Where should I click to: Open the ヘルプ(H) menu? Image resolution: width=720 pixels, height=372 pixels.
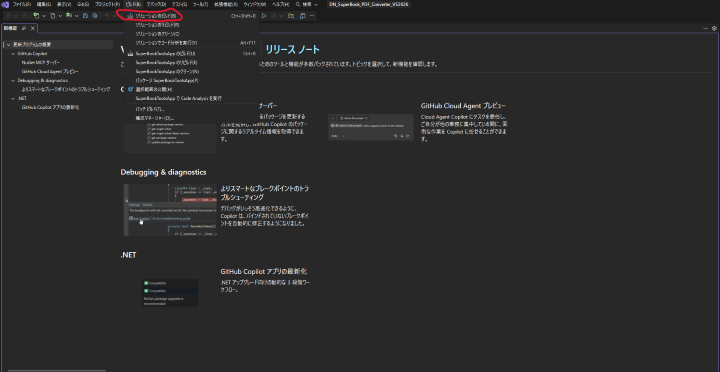pyautogui.click(x=281, y=4)
